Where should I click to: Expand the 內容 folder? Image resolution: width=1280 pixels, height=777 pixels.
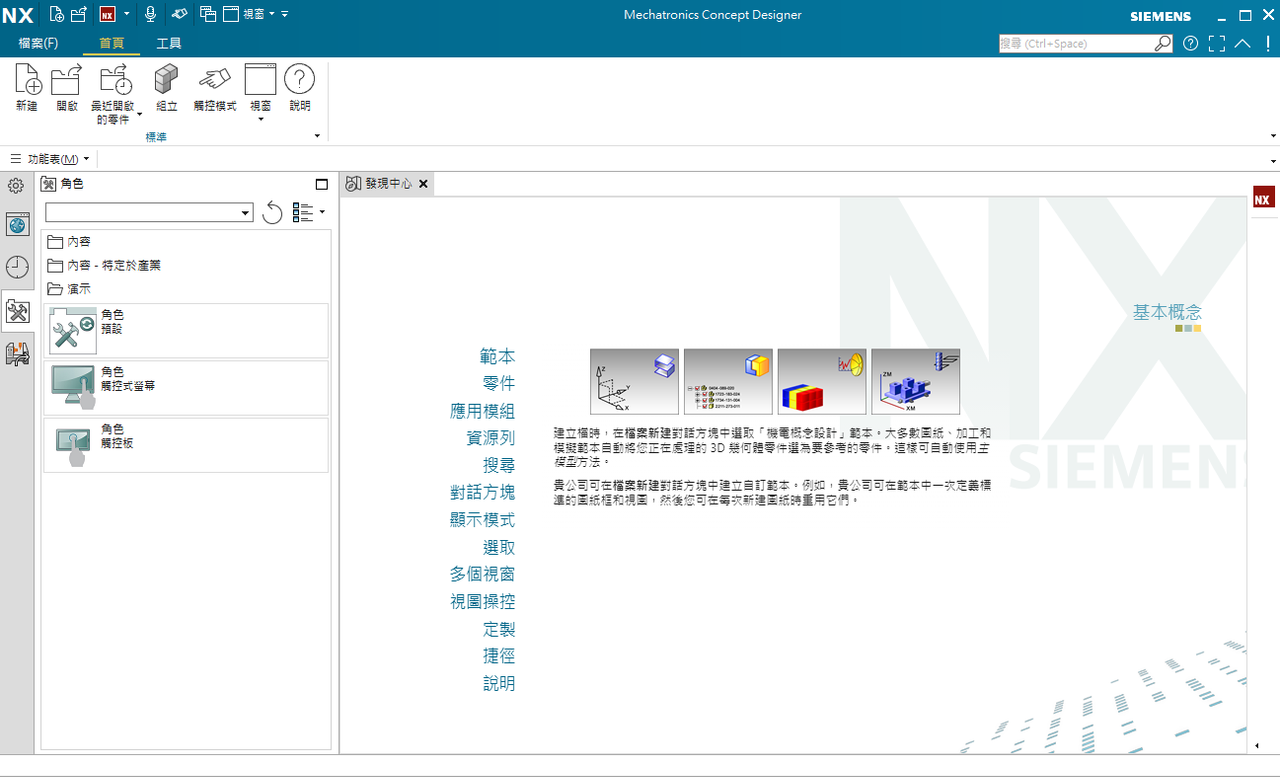69,241
